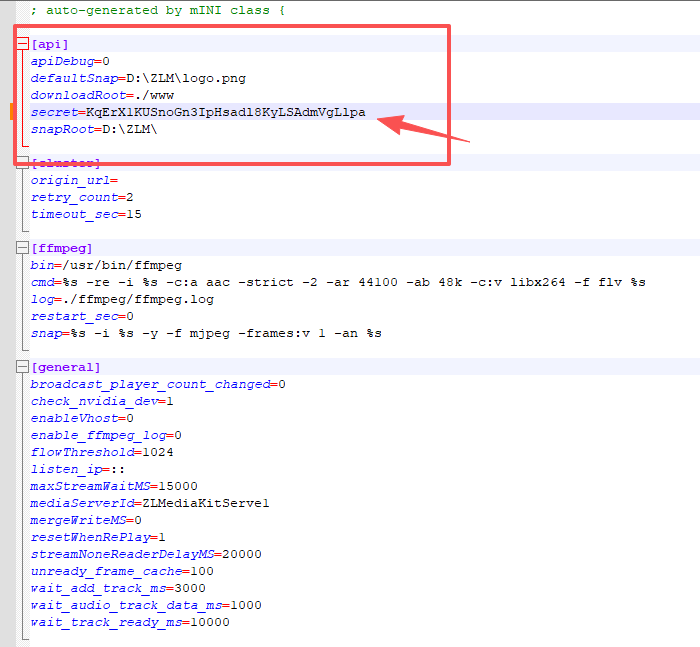Place cursor on the secret key value
Image resolution: width=700 pixels, height=647 pixels.
(x=225, y=112)
